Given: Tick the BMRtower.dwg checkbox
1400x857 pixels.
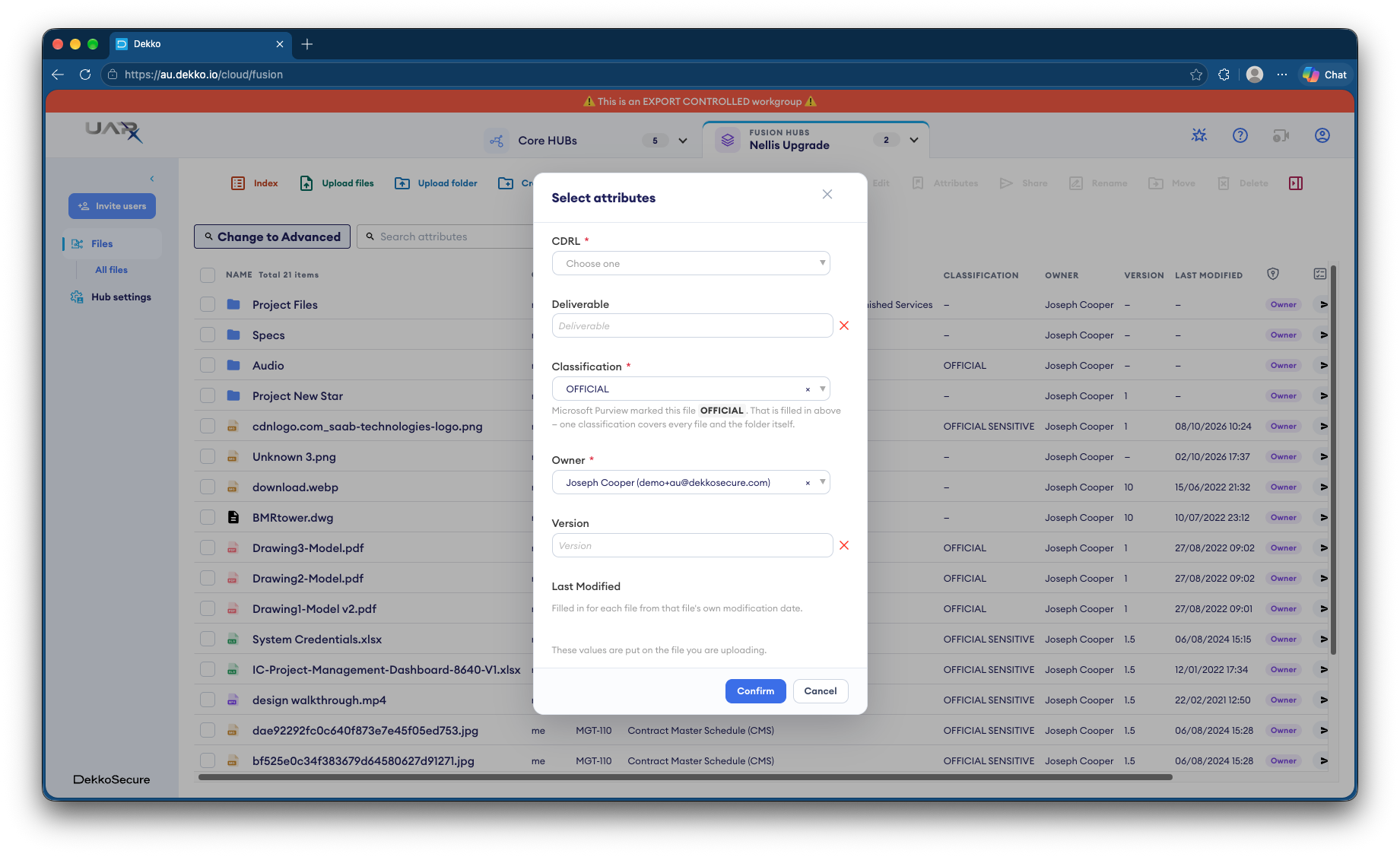Looking at the screenshot, I should tap(208, 517).
